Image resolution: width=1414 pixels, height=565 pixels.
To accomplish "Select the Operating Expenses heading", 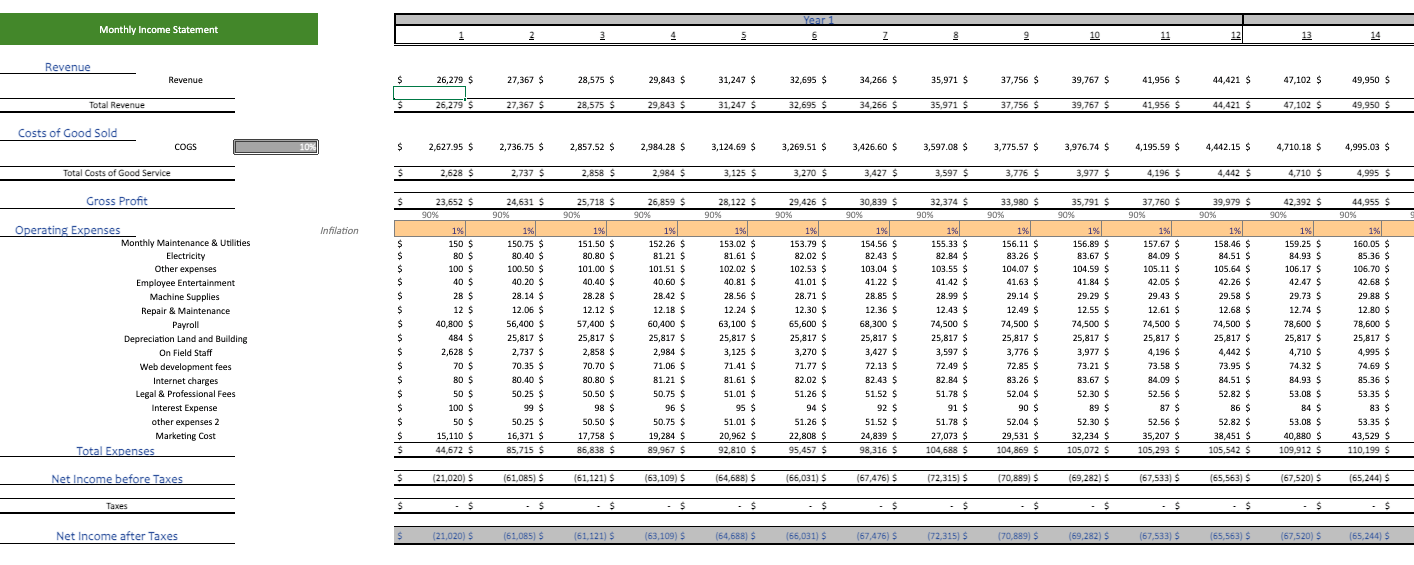I will (x=67, y=230).
